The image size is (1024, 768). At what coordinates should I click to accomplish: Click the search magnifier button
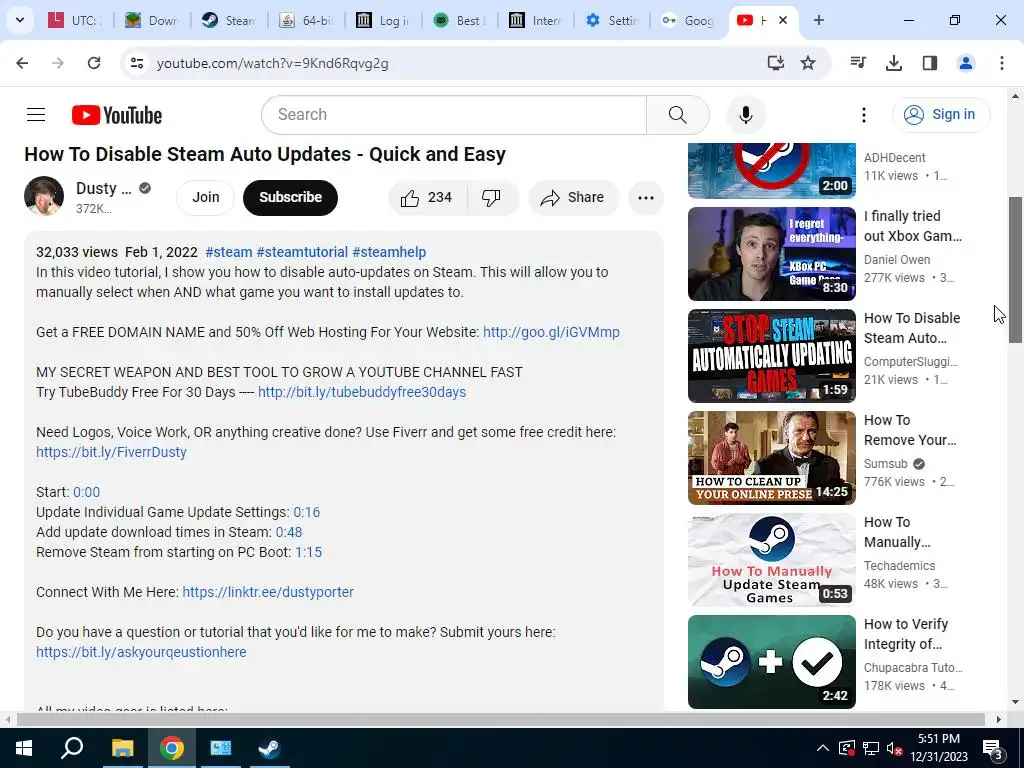(x=678, y=115)
